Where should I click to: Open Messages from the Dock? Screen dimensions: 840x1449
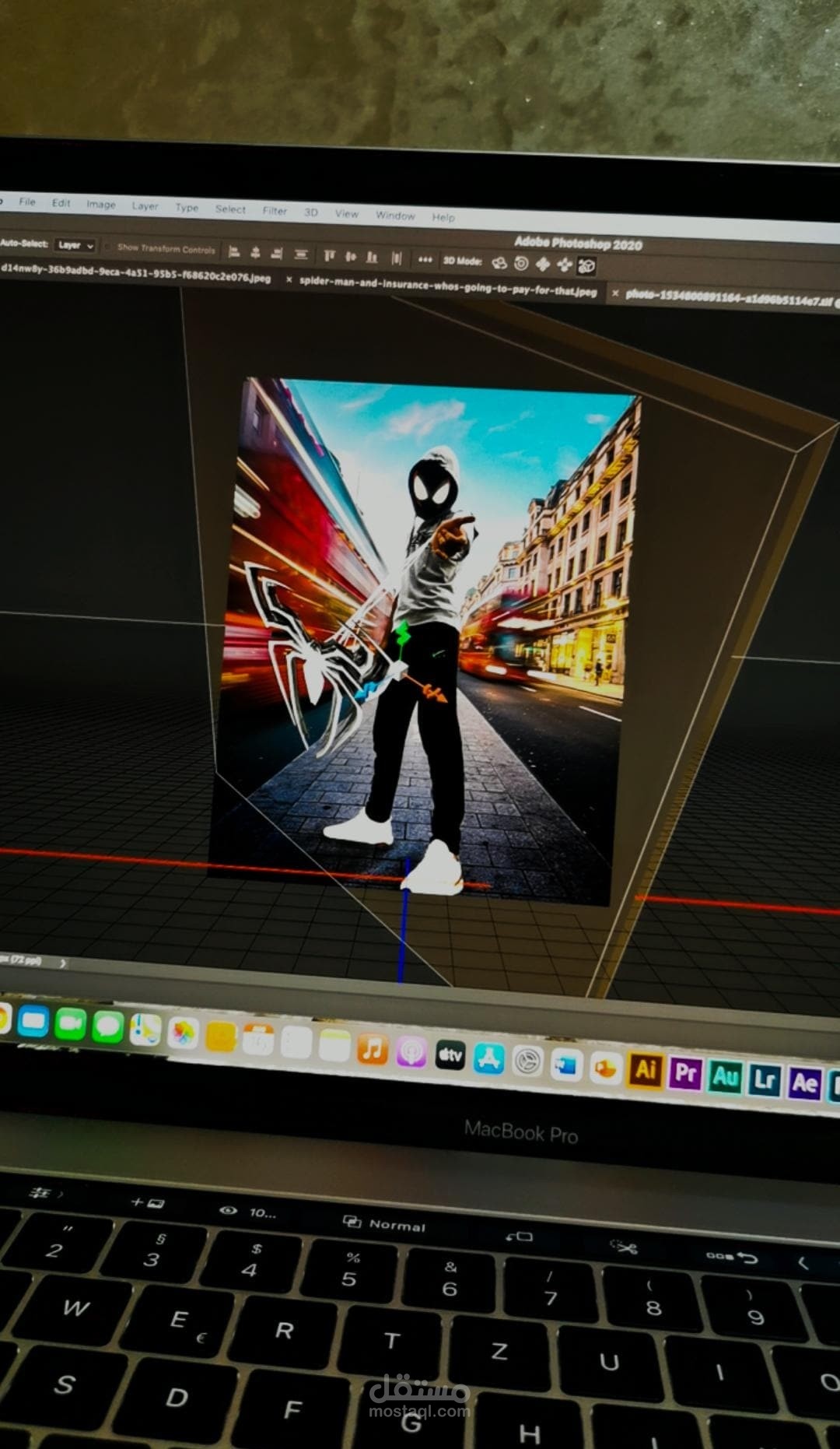(x=107, y=1027)
